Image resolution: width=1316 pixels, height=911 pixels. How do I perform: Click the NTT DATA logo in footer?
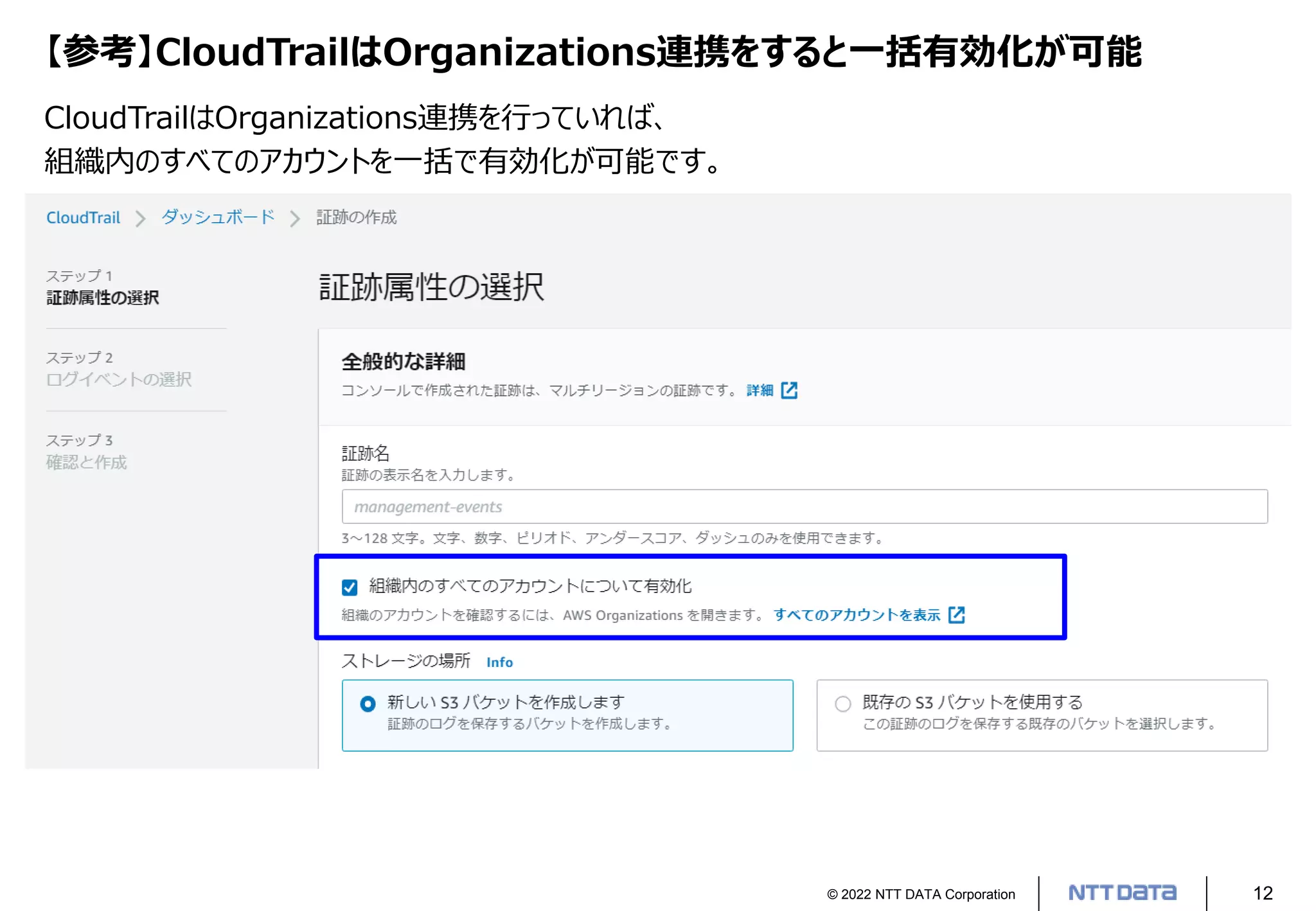coord(1122,893)
